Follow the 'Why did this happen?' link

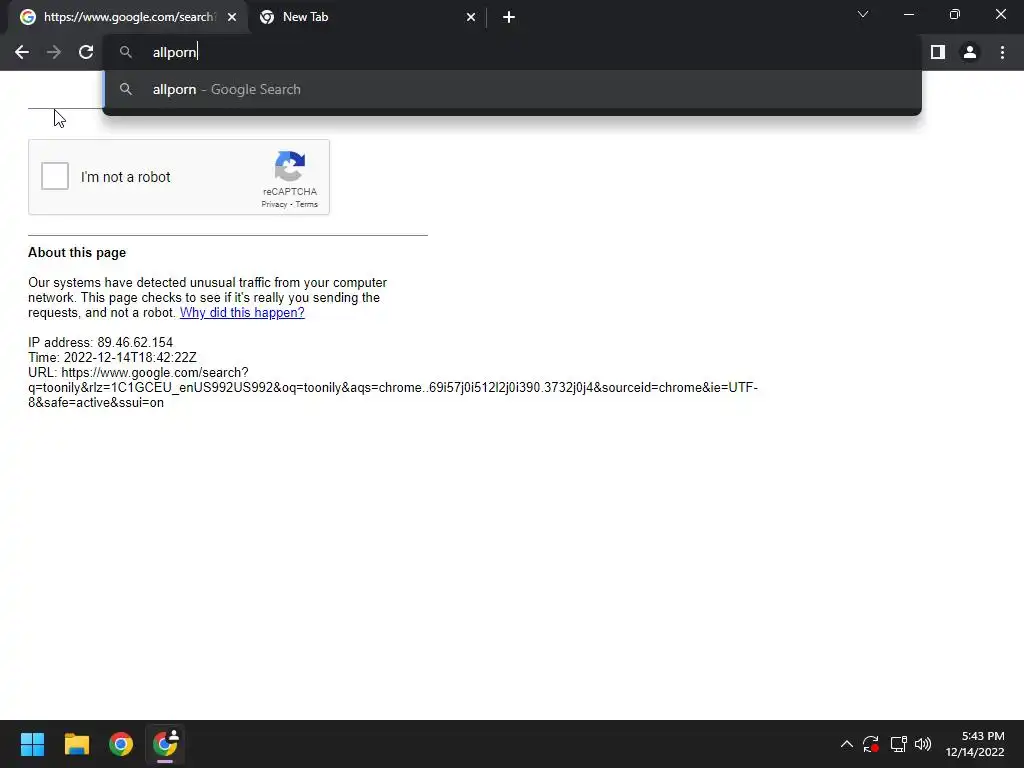coord(242,313)
